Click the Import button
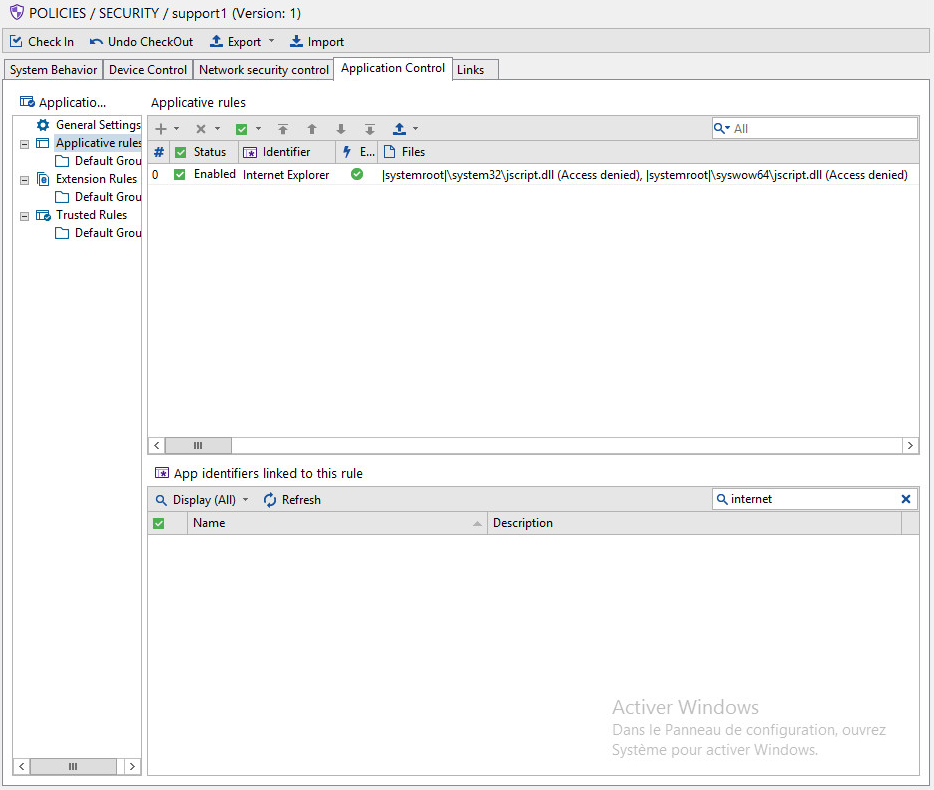Screen dimensions: 934x790 317,42
